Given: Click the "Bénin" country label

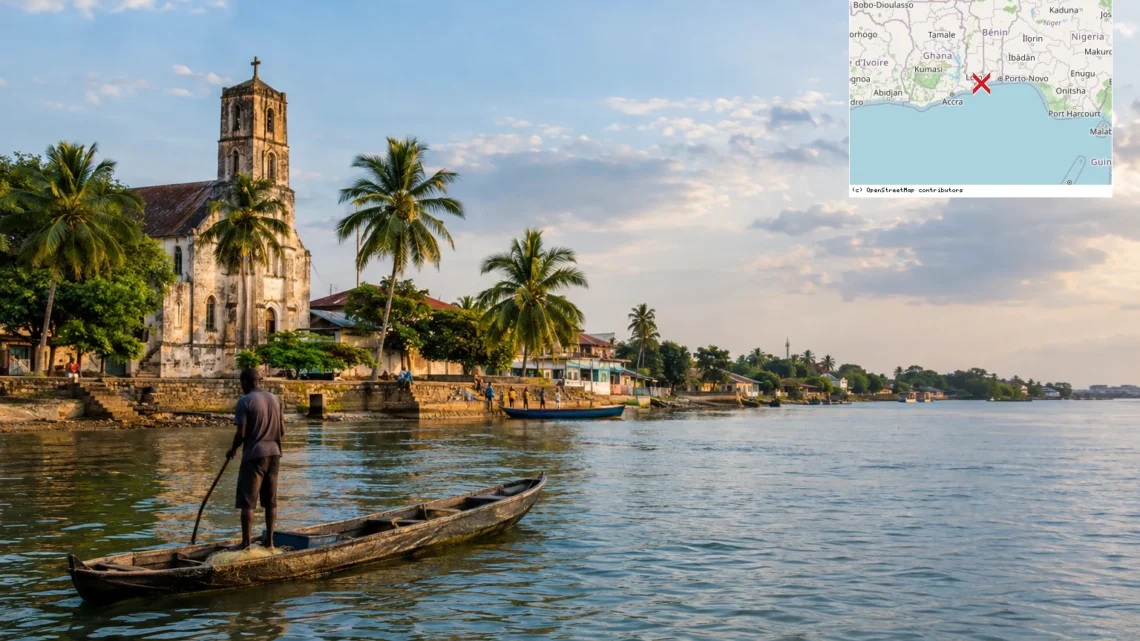Looking at the screenshot, I should click(x=995, y=33).
